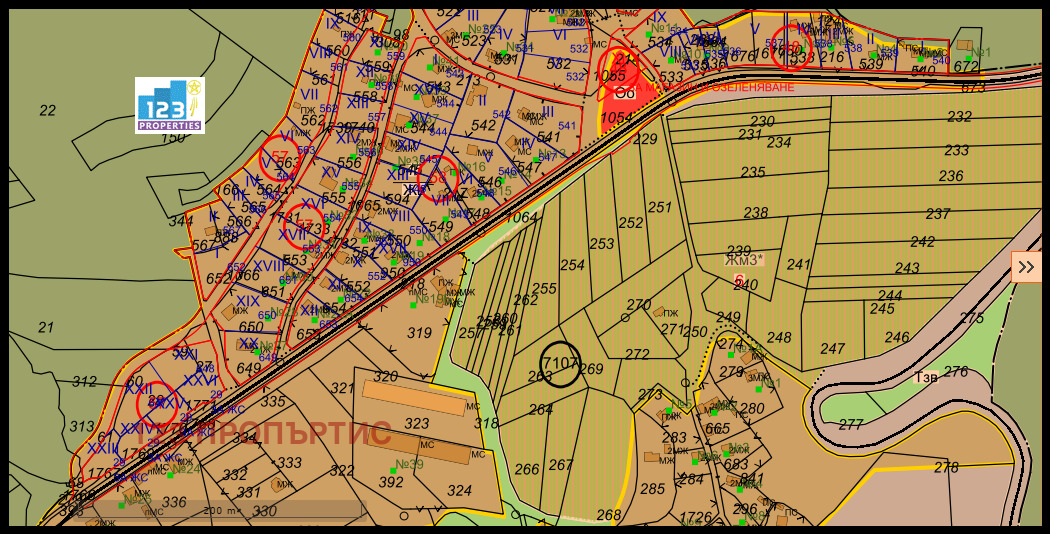Image resolution: width=1050 pixels, height=534 pixels.
Task: Expand the side panel with double chevron
Action: 1027,267
